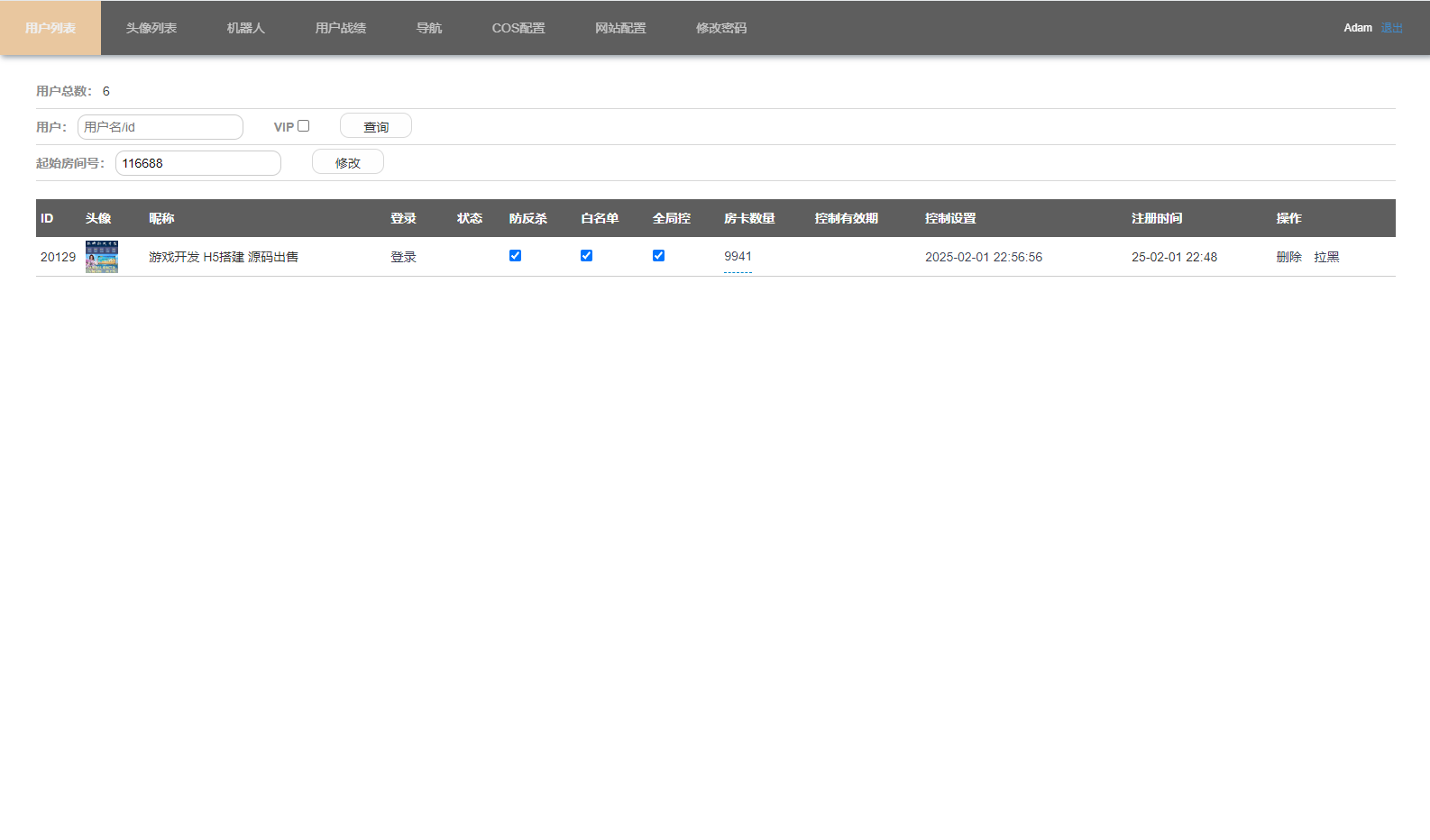
Task: Switch to the 头像列表 tab
Action: tap(151, 28)
